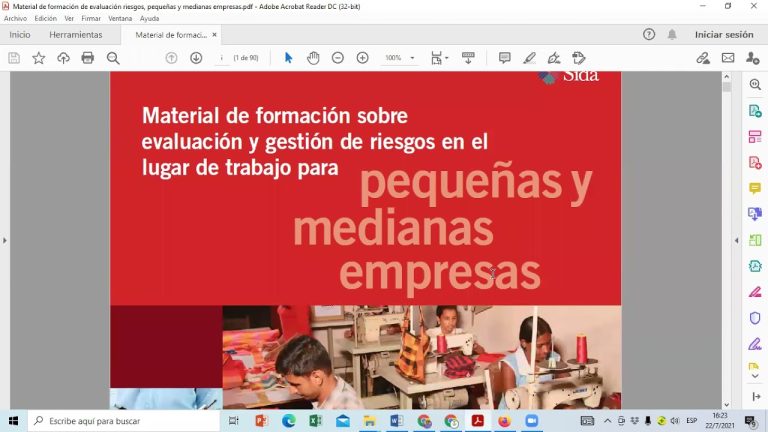
Task: Open the search magnifier tool
Action: [x=113, y=58]
